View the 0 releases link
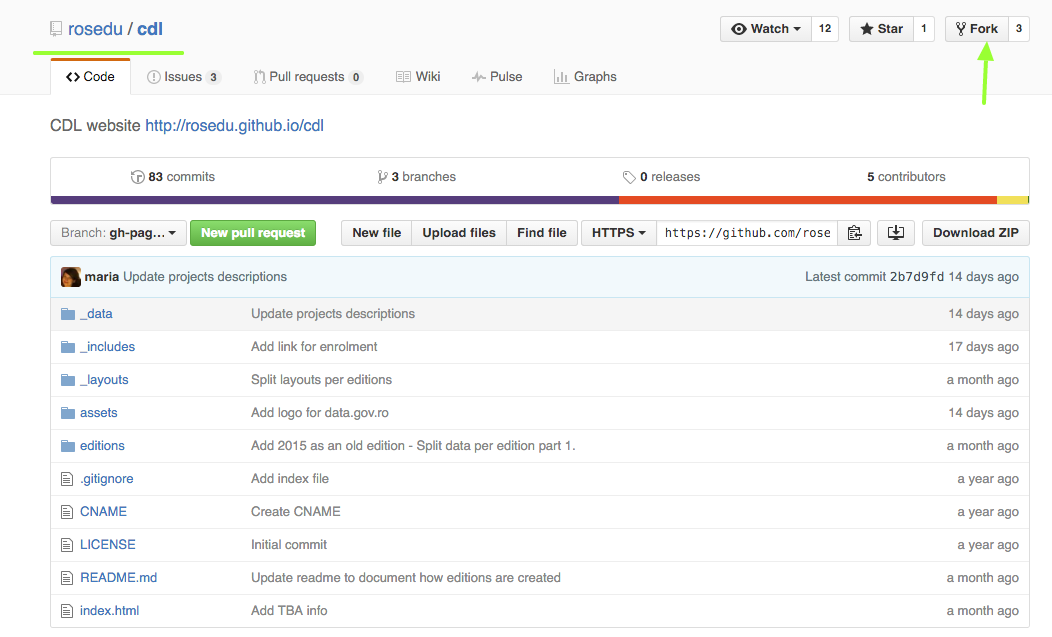Image resolution: width=1052 pixels, height=637 pixels. click(x=662, y=177)
